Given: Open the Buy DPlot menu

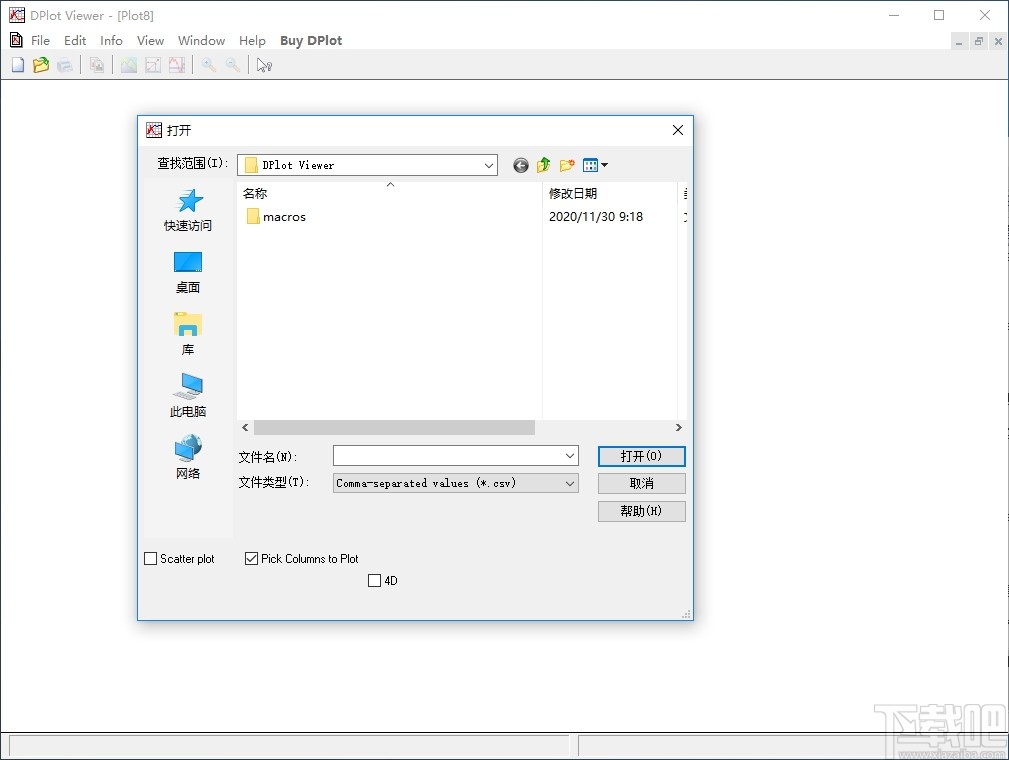Looking at the screenshot, I should click(x=311, y=40).
